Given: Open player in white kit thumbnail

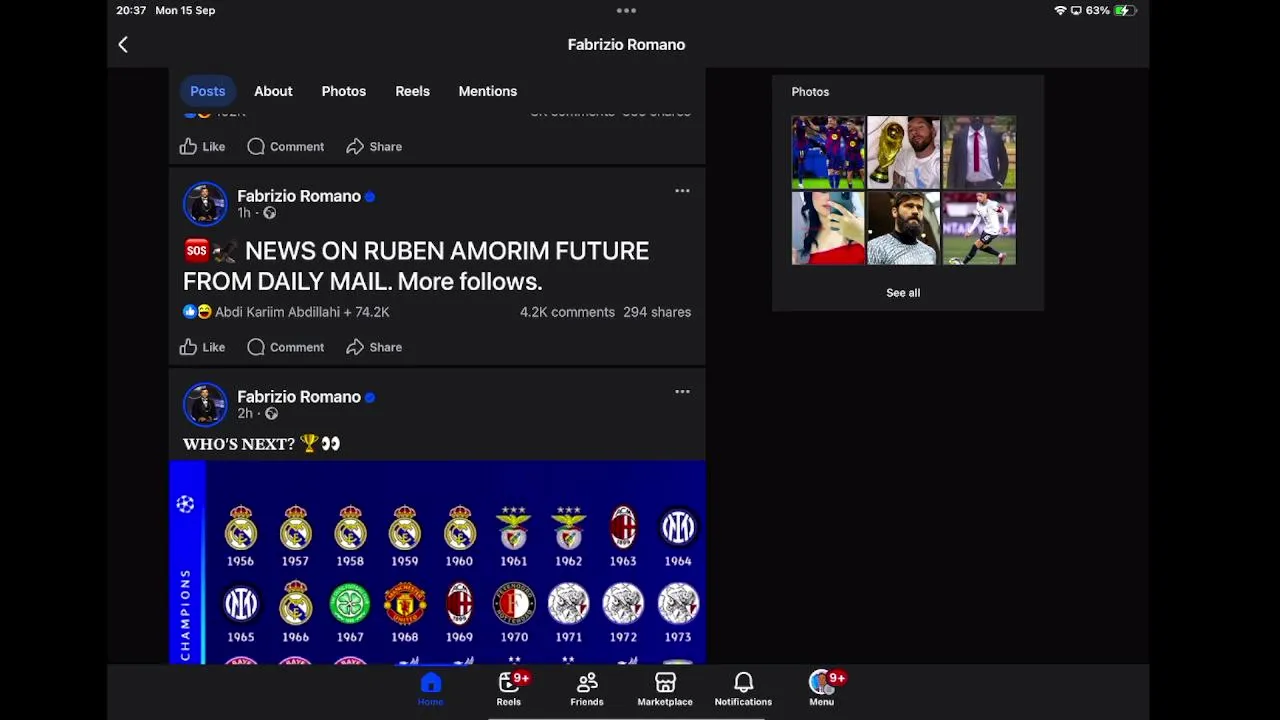Looking at the screenshot, I should pos(979,229).
